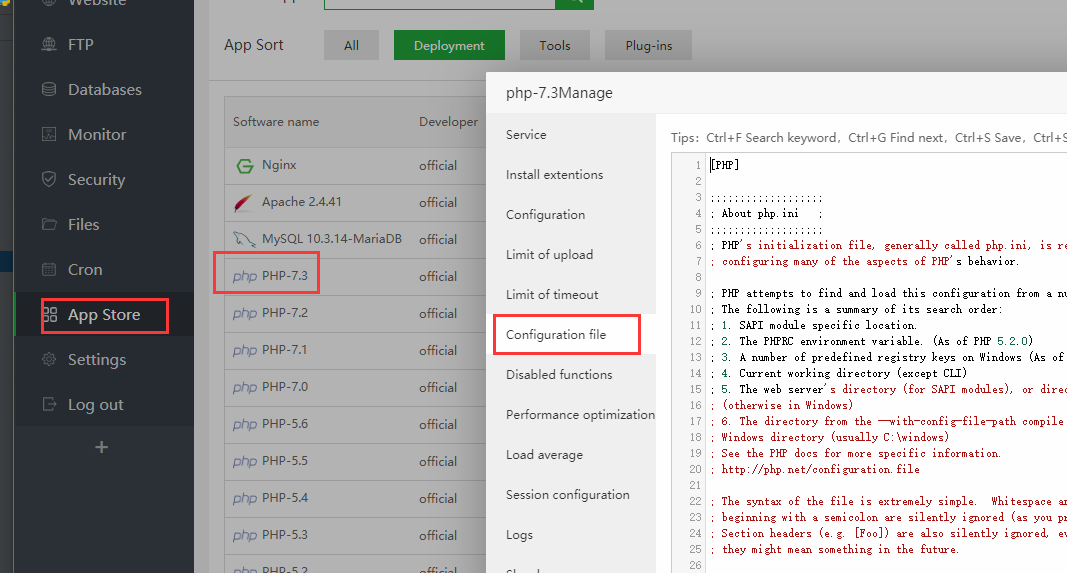Select the Plug-ins app category

click(648, 45)
